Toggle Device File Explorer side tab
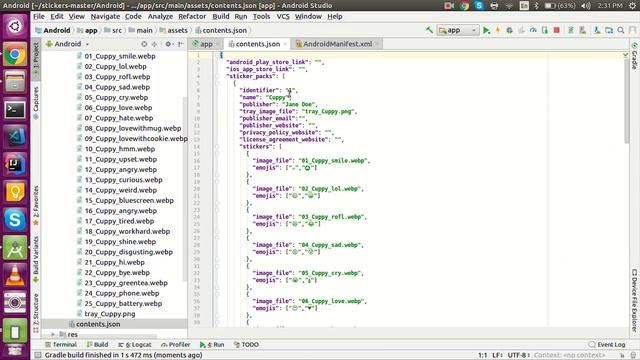Viewport: 640px width, 360px height. pos(634,300)
